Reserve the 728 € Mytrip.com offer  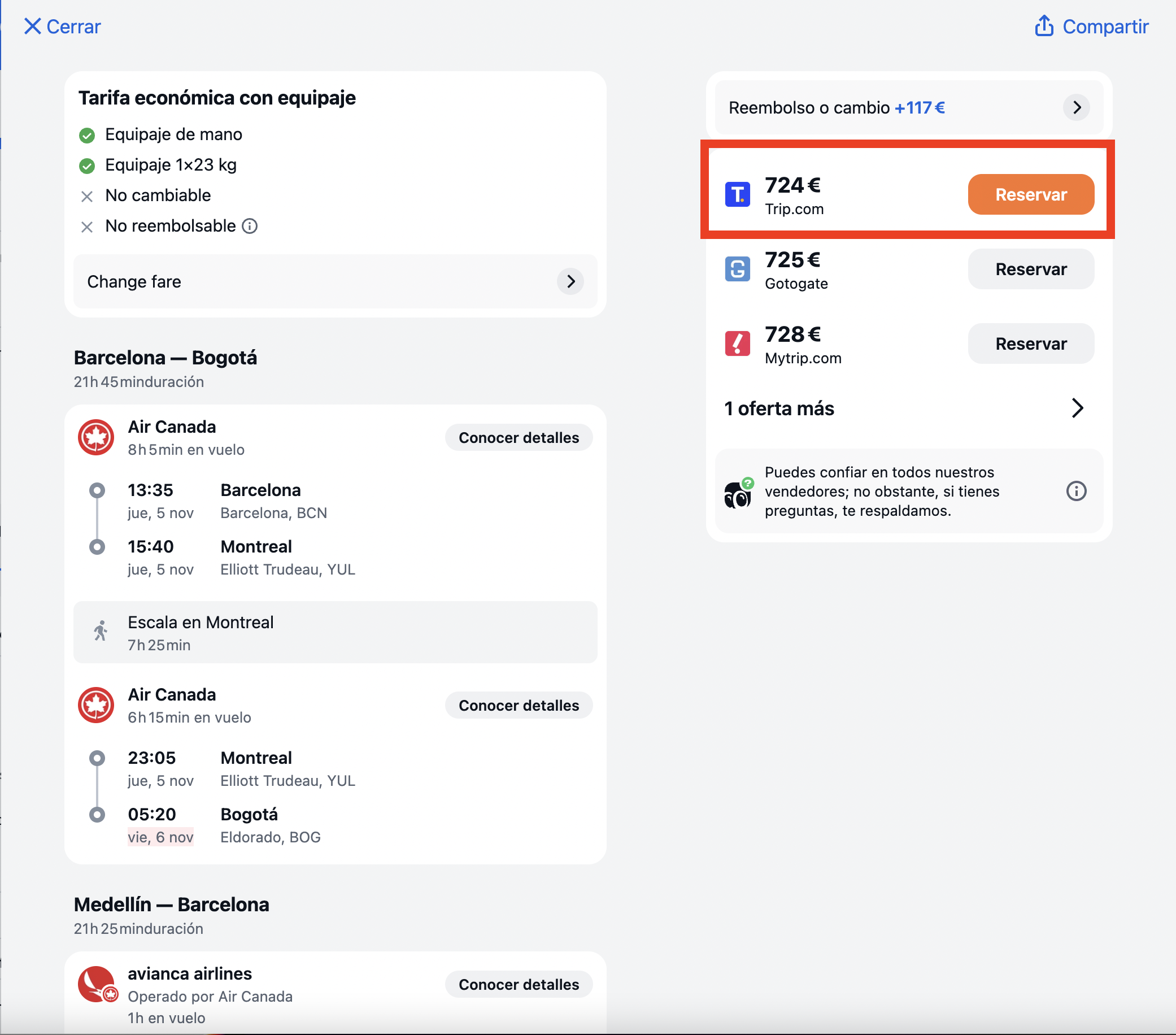click(x=1031, y=343)
